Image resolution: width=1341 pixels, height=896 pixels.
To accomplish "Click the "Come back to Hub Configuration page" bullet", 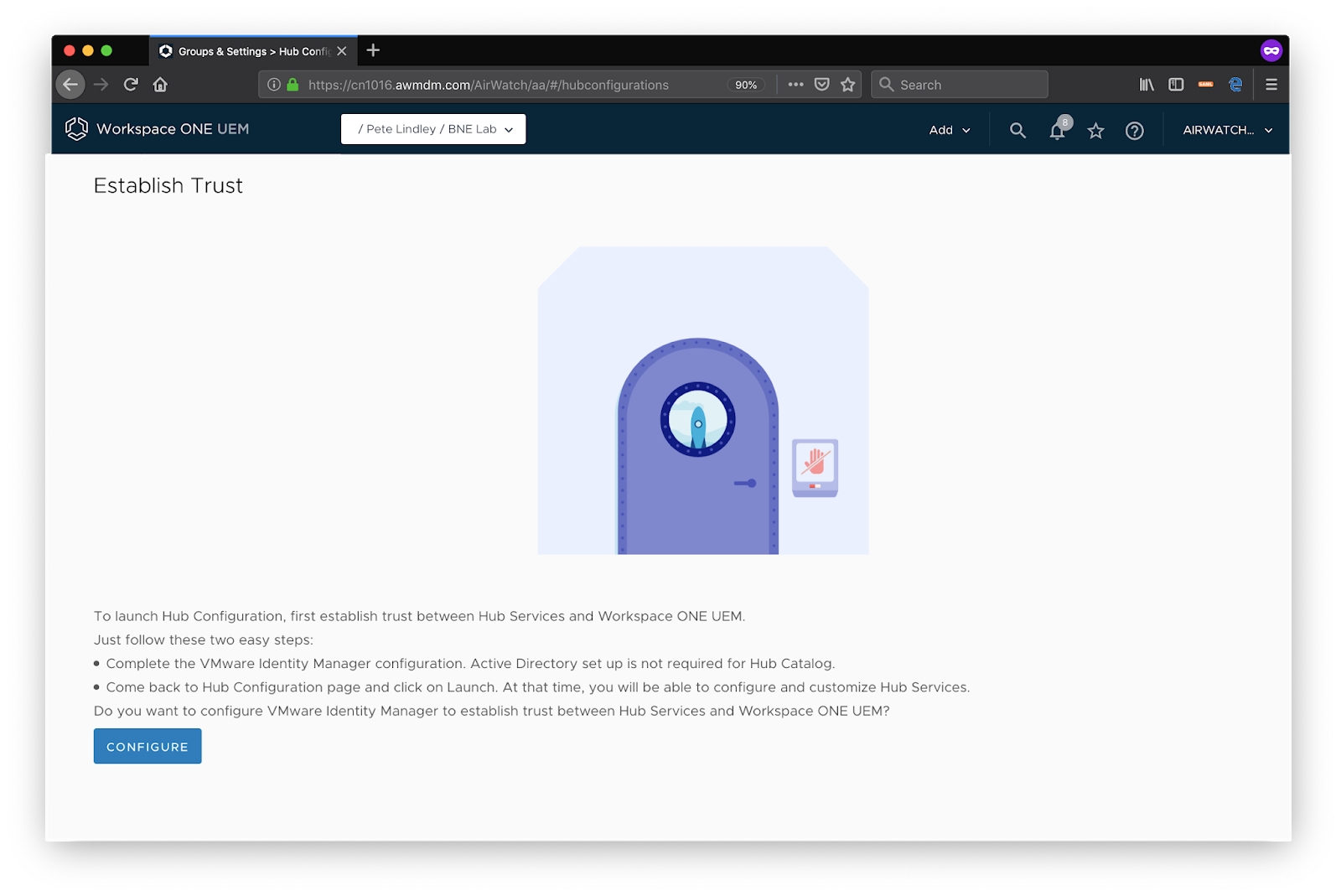I will pos(538,687).
